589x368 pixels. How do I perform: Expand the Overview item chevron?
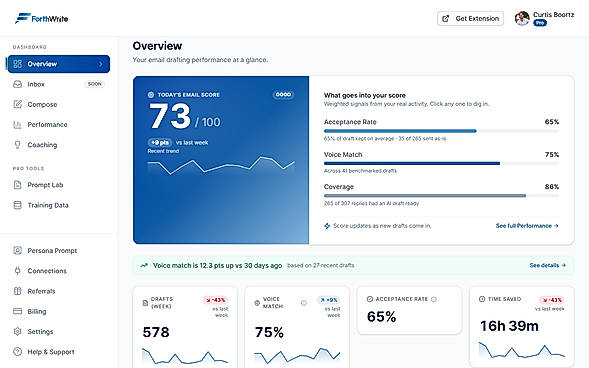(101, 64)
